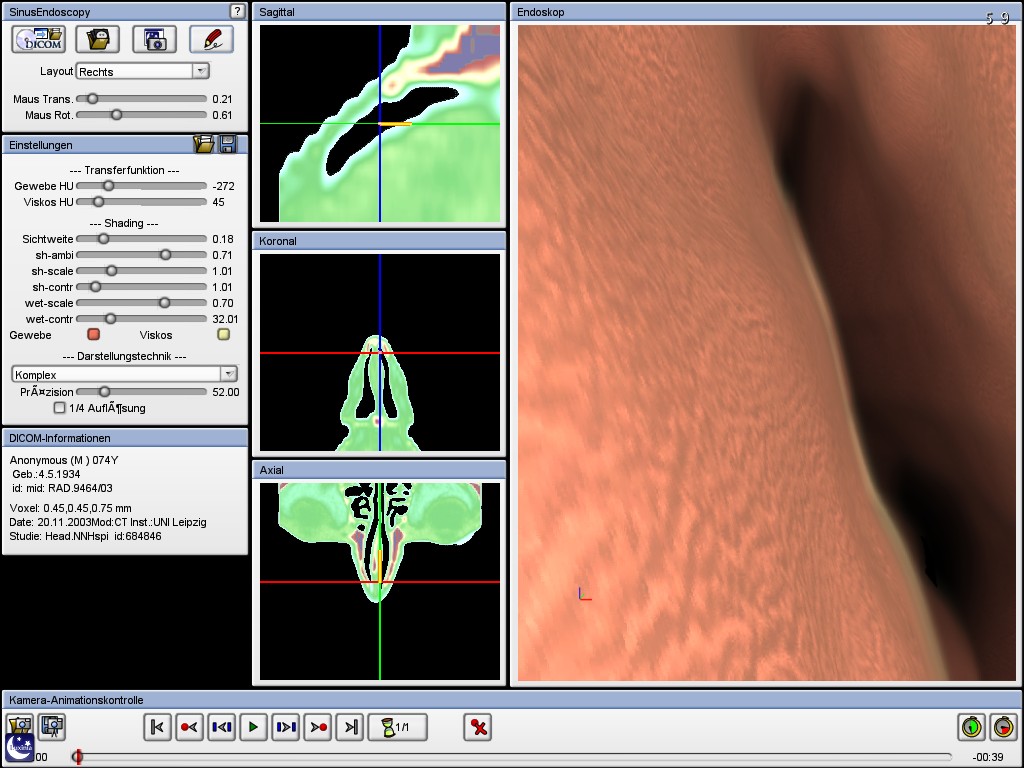This screenshot has height=768, width=1024.
Task: Enable the 1/4 Auflösung checkbox
Action: (60, 408)
